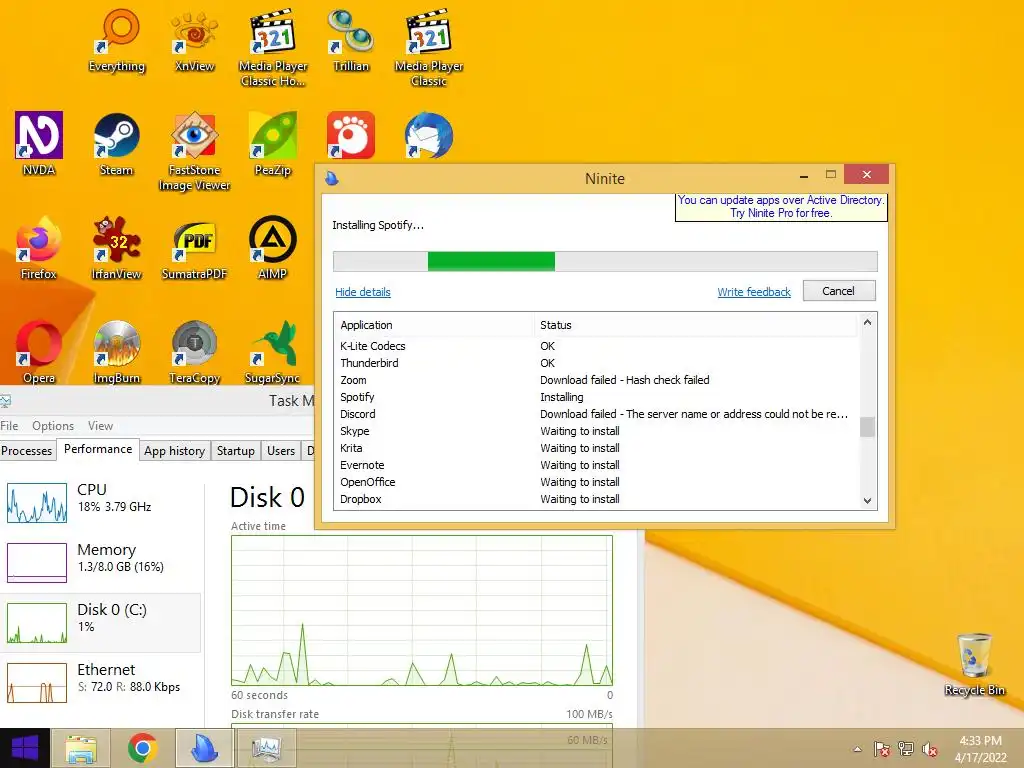Viewport: 1024px width, 768px height.
Task: Open the Options menu in Task Manager
Action: pos(53,426)
